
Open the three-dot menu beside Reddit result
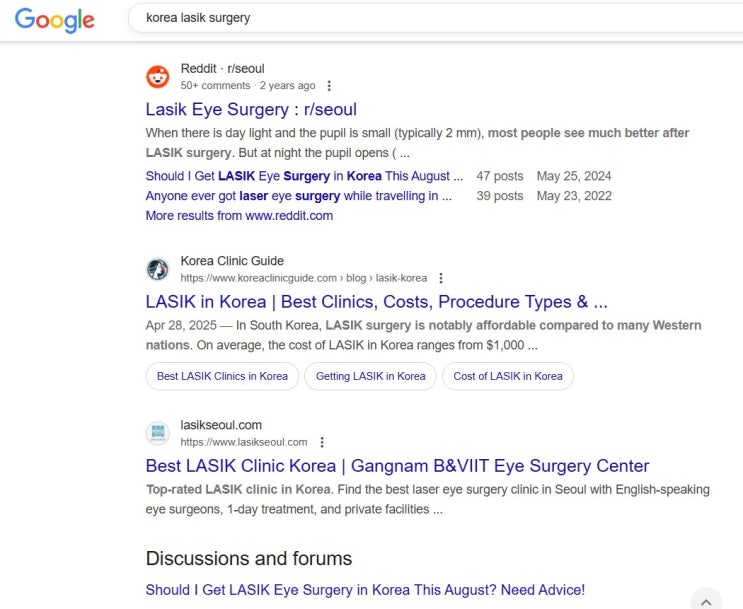tap(329, 86)
